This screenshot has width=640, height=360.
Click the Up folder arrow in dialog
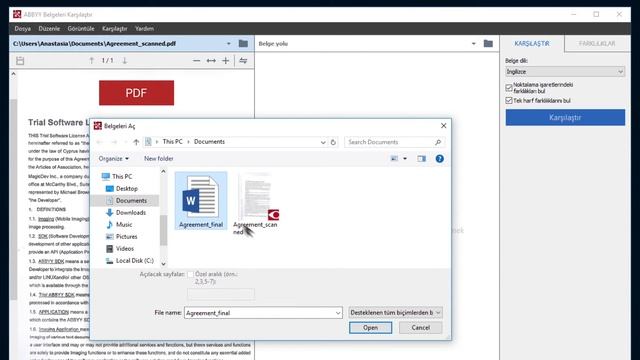coord(136,142)
